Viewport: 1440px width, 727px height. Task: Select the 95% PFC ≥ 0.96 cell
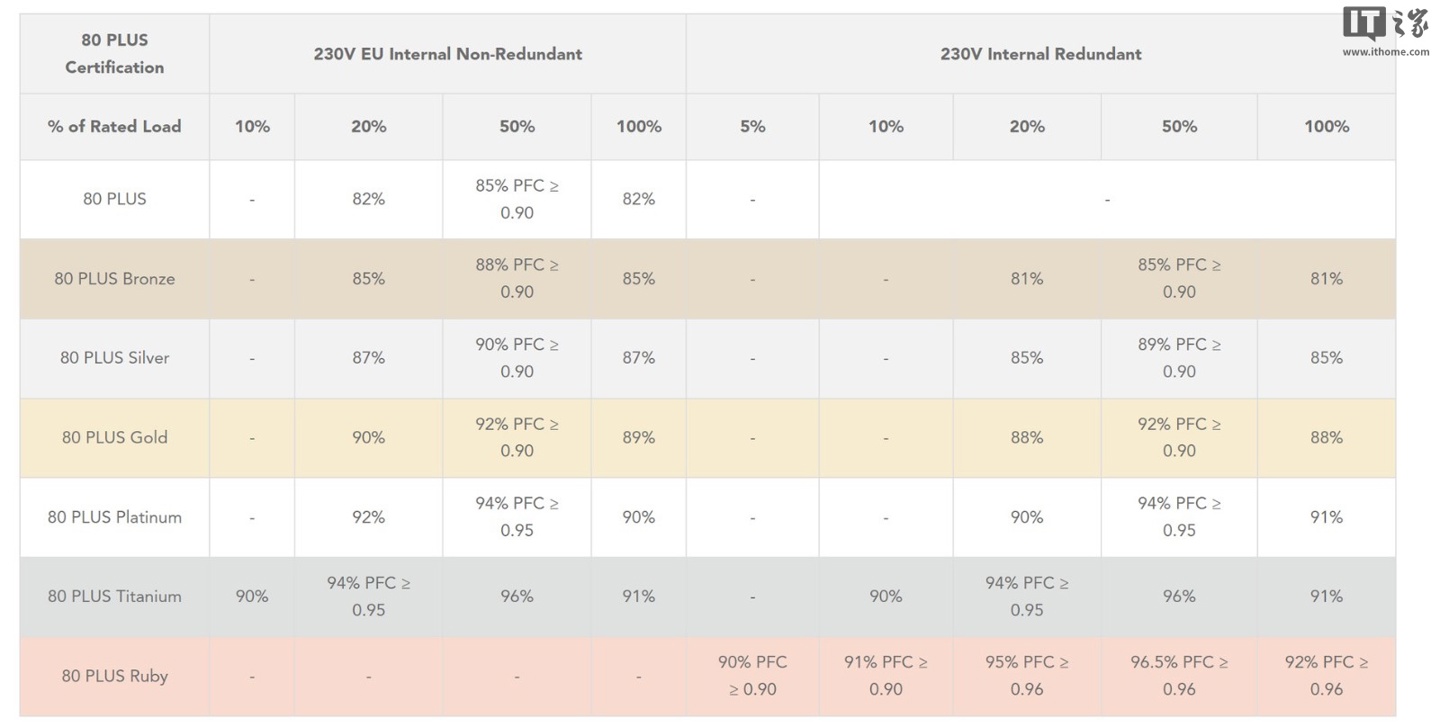click(x=1027, y=675)
